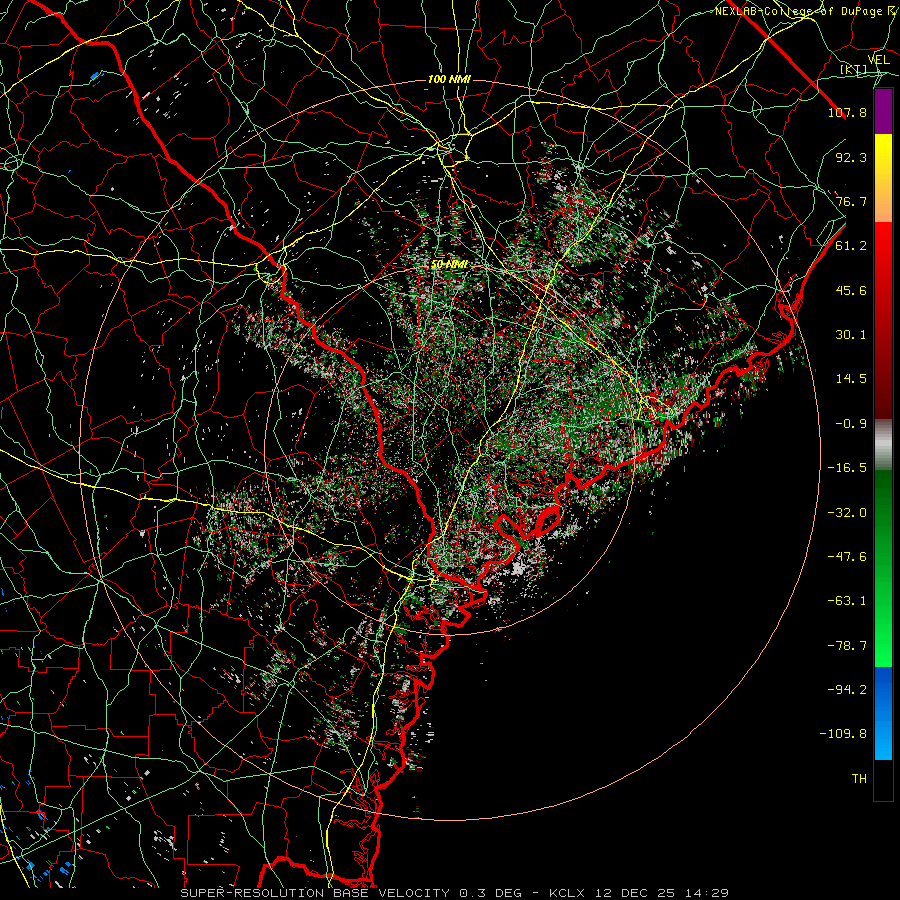The height and width of the screenshot is (900, 900).
Task: Select the 107.8 scale value
Action: (x=847, y=112)
